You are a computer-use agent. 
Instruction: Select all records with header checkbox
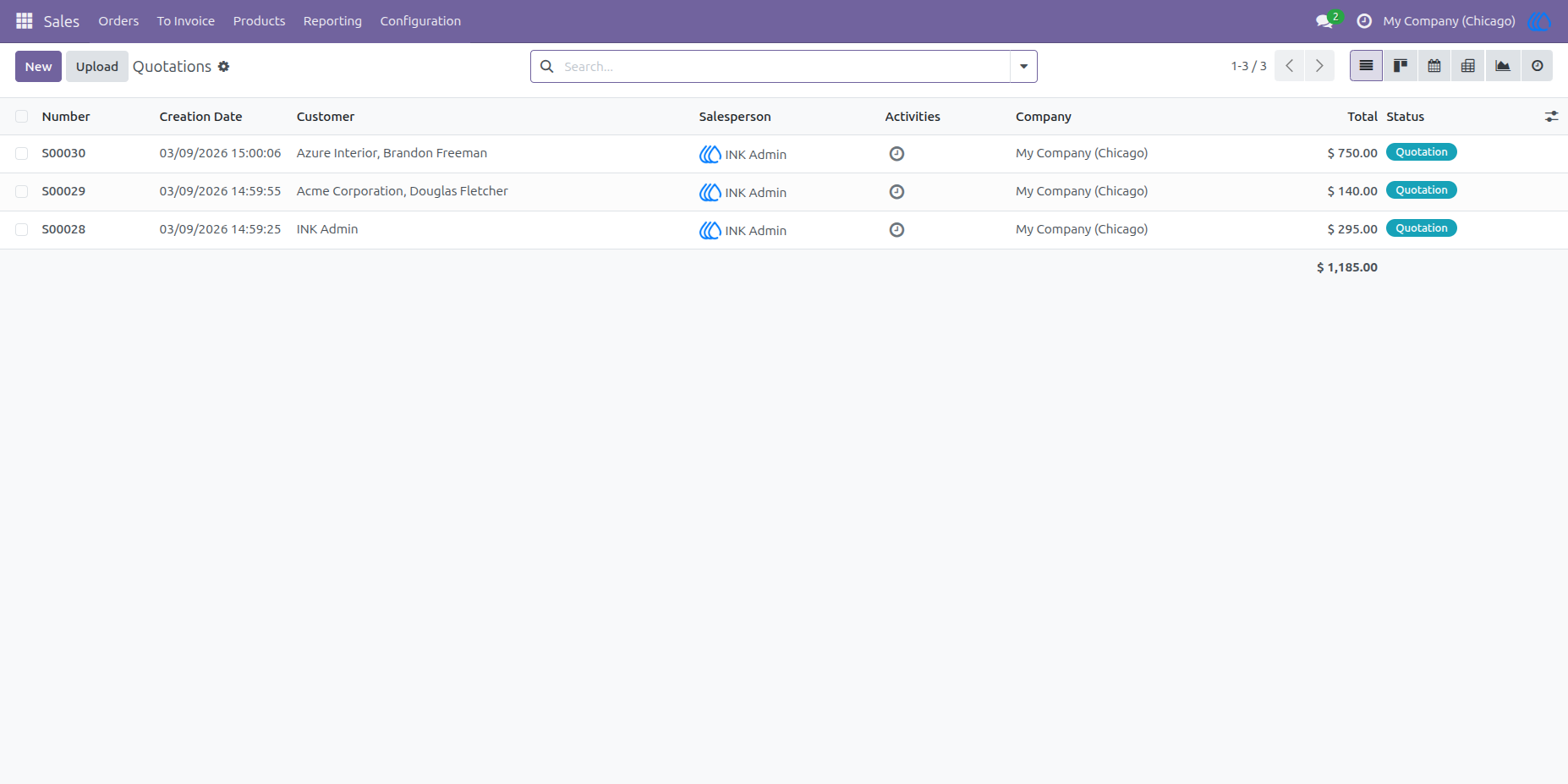click(x=22, y=117)
